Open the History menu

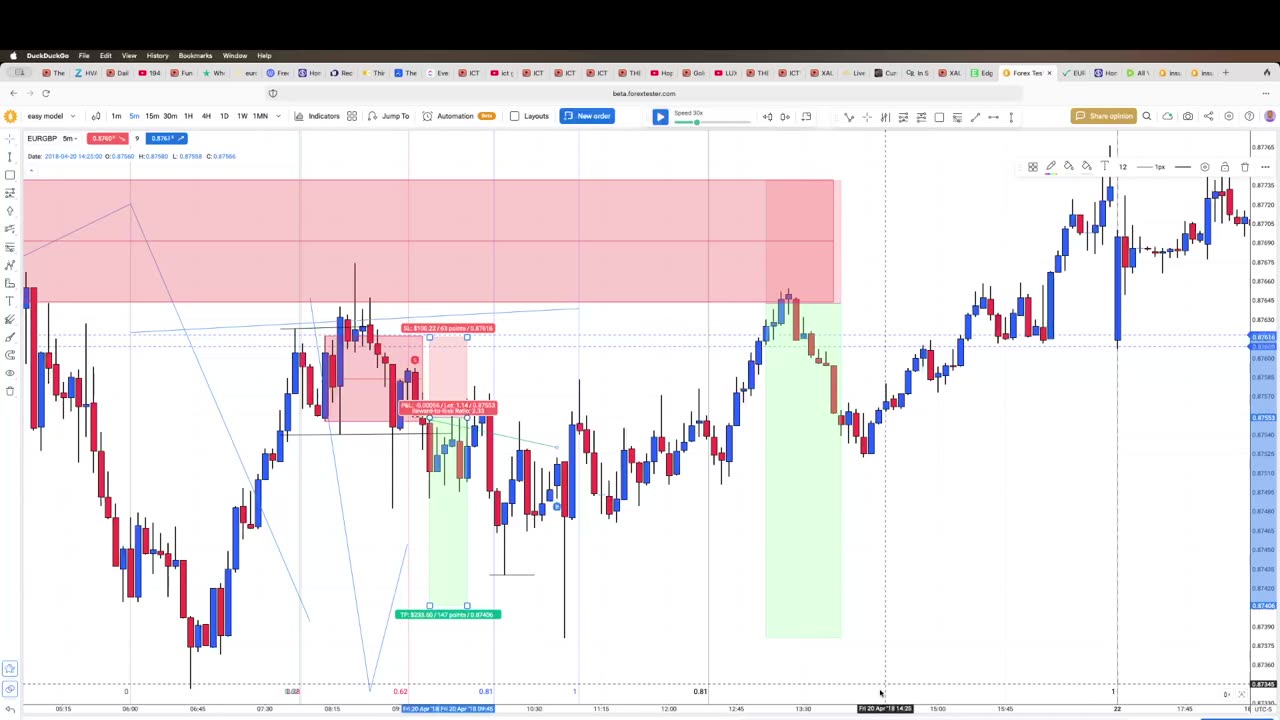157,55
